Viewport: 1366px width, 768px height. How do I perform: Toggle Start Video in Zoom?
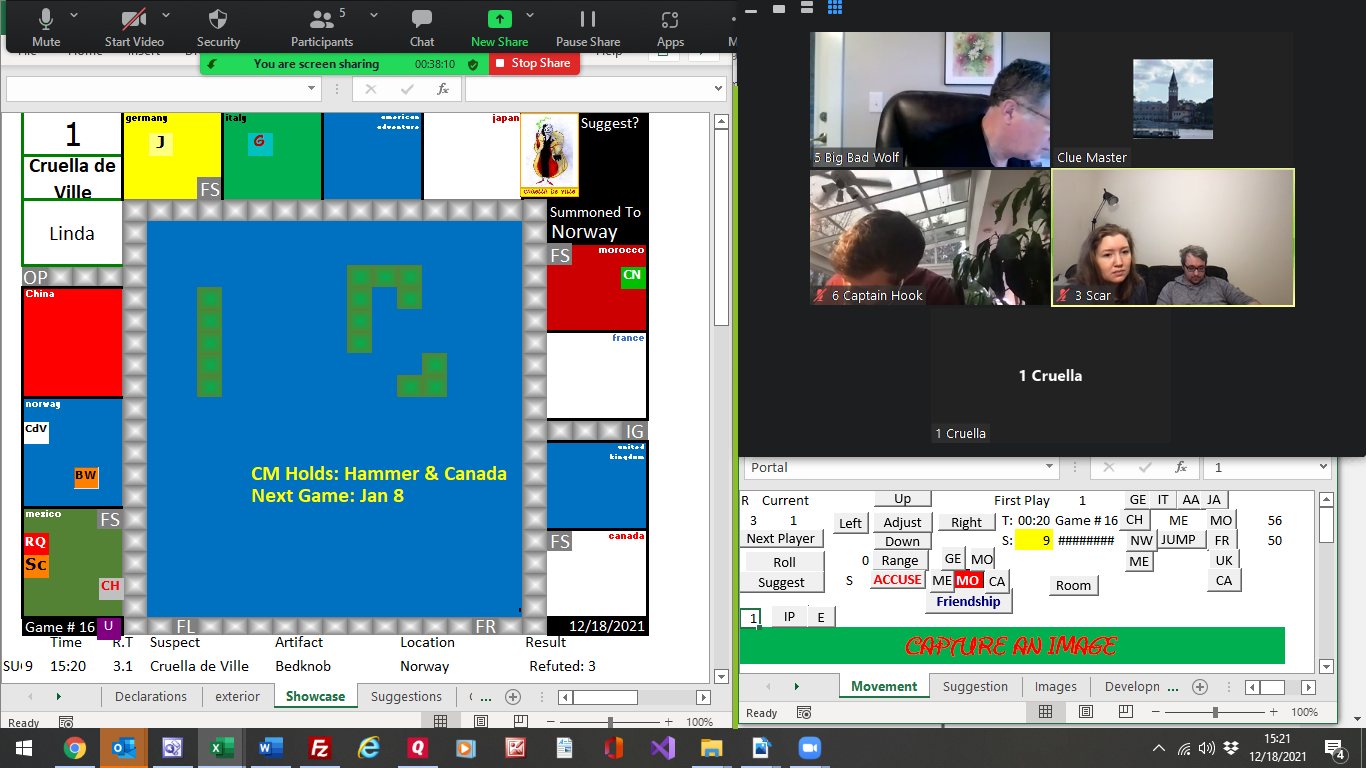[x=134, y=28]
